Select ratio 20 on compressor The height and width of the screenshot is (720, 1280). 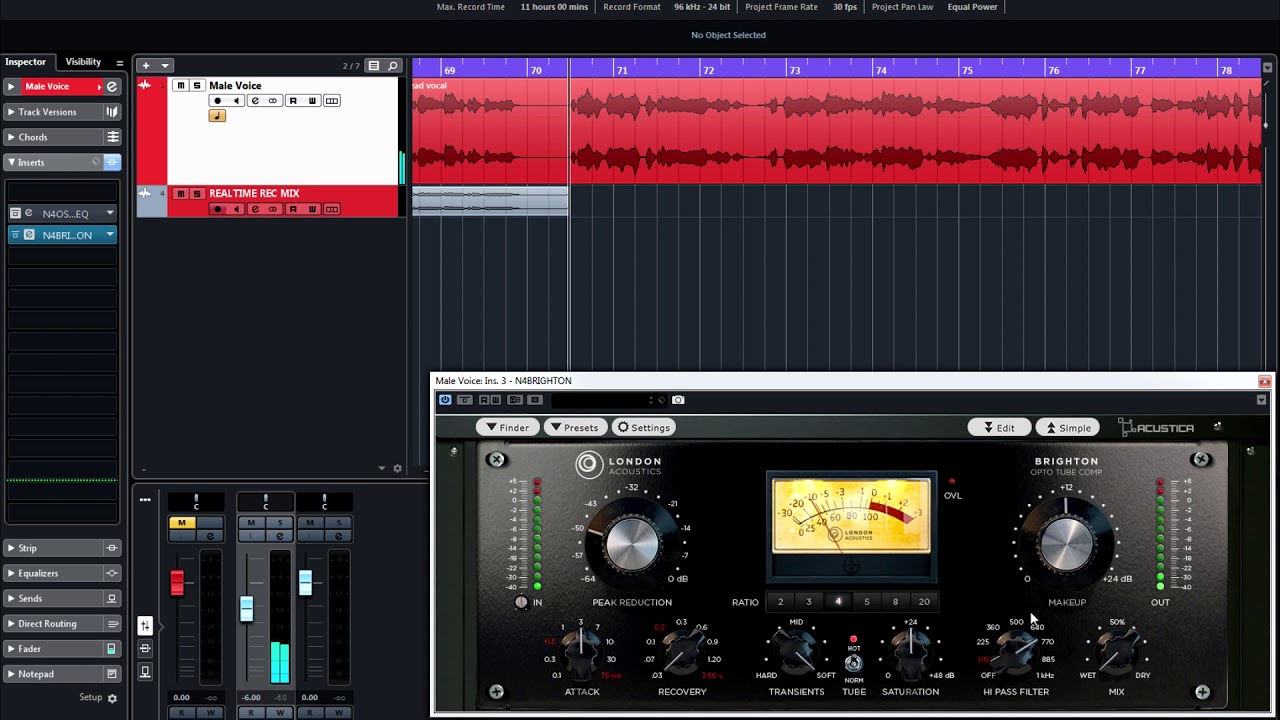click(924, 602)
